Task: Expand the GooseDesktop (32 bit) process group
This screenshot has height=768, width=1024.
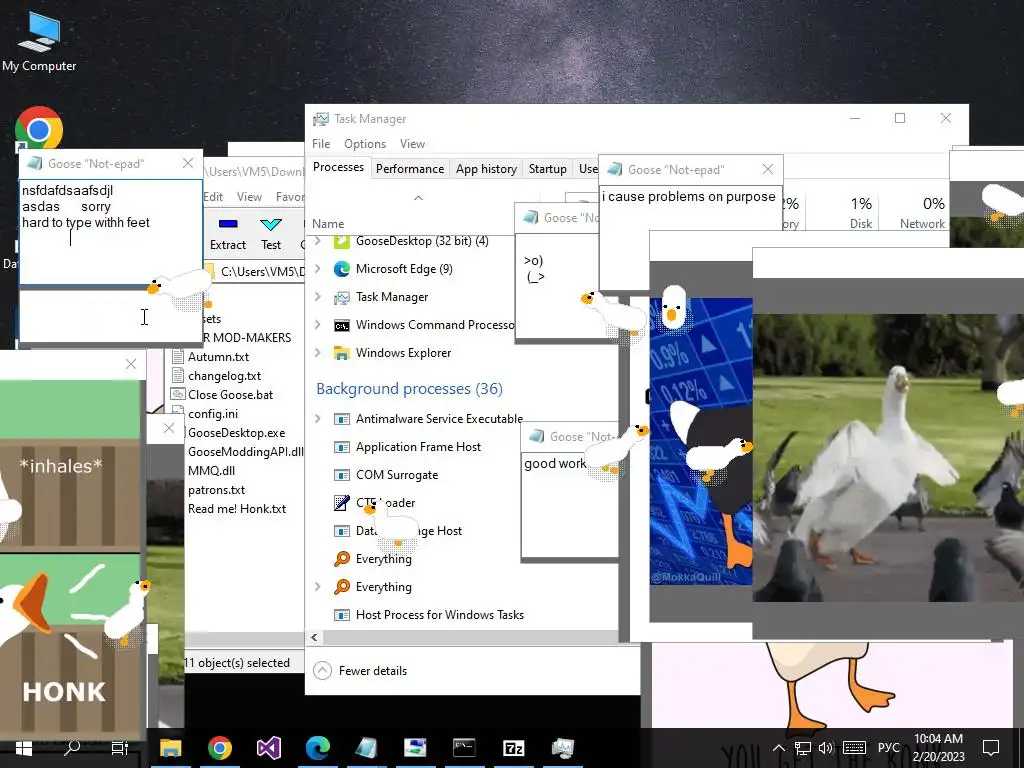Action: click(x=318, y=241)
